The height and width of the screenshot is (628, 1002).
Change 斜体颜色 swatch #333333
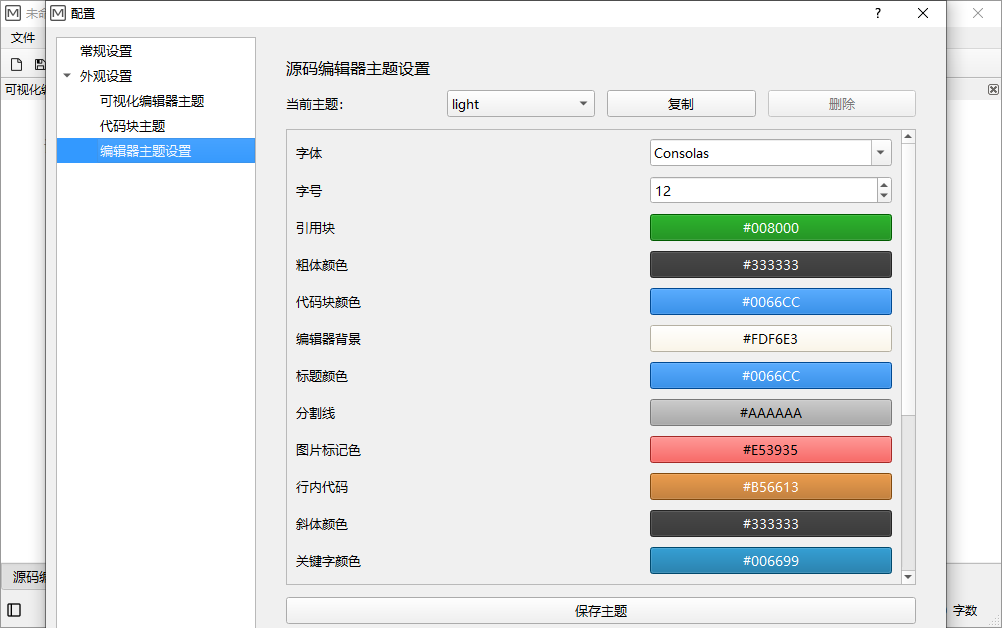pos(771,524)
